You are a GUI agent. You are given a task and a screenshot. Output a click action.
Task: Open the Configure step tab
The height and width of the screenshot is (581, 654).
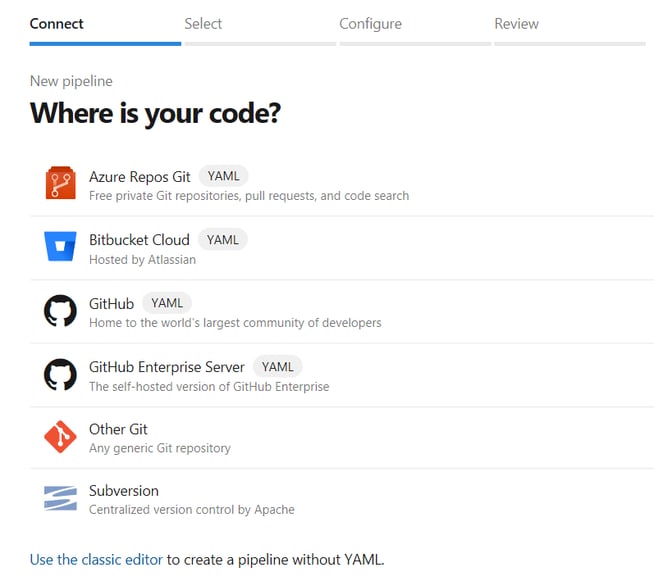click(x=370, y=24)
